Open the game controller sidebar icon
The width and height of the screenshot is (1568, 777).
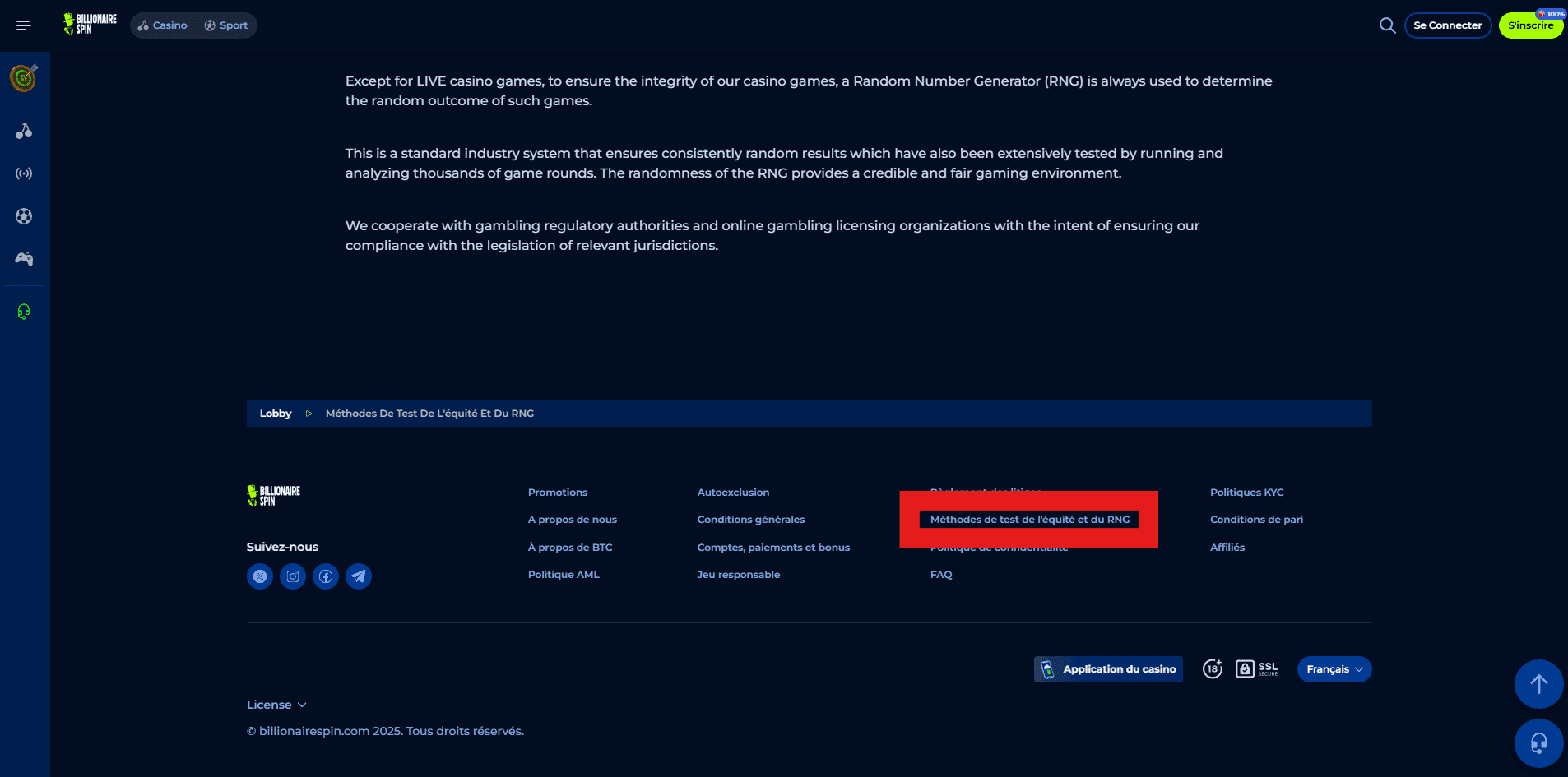(24, 259)
